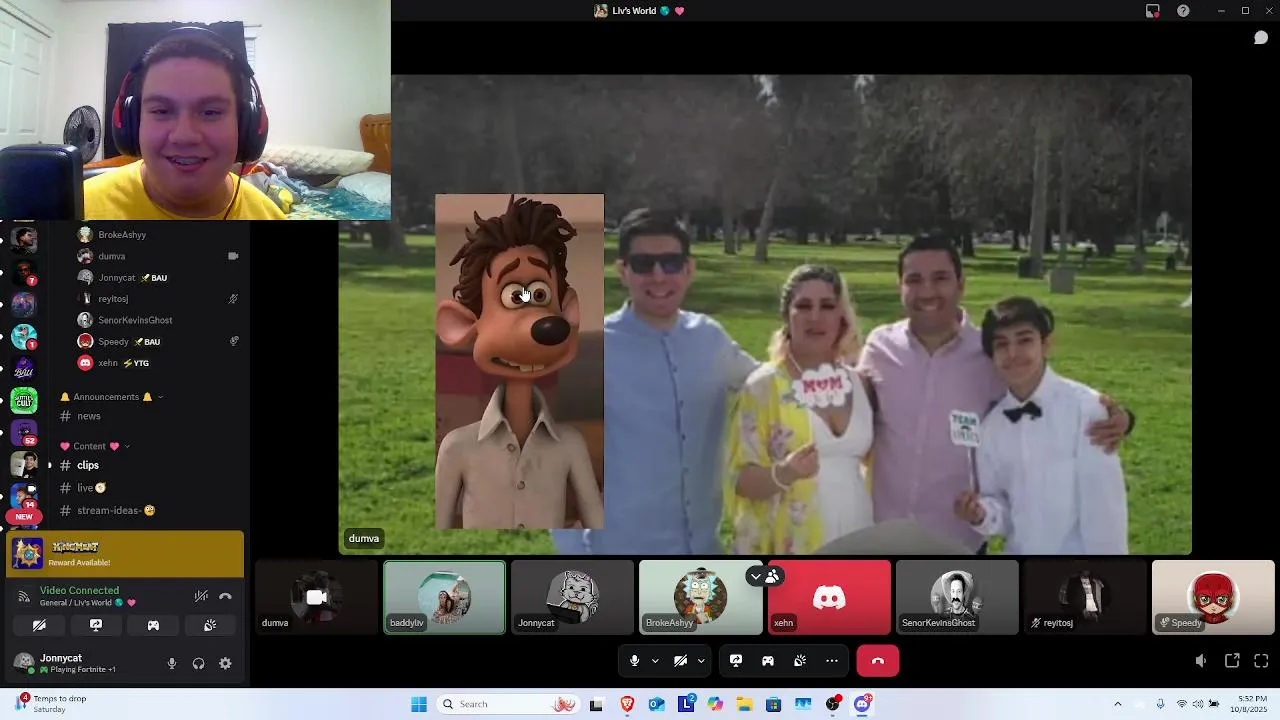Open inbox icon in title bar
Image resolution: width=1280 pixels, height=720 pixels.
(1153, 11)
